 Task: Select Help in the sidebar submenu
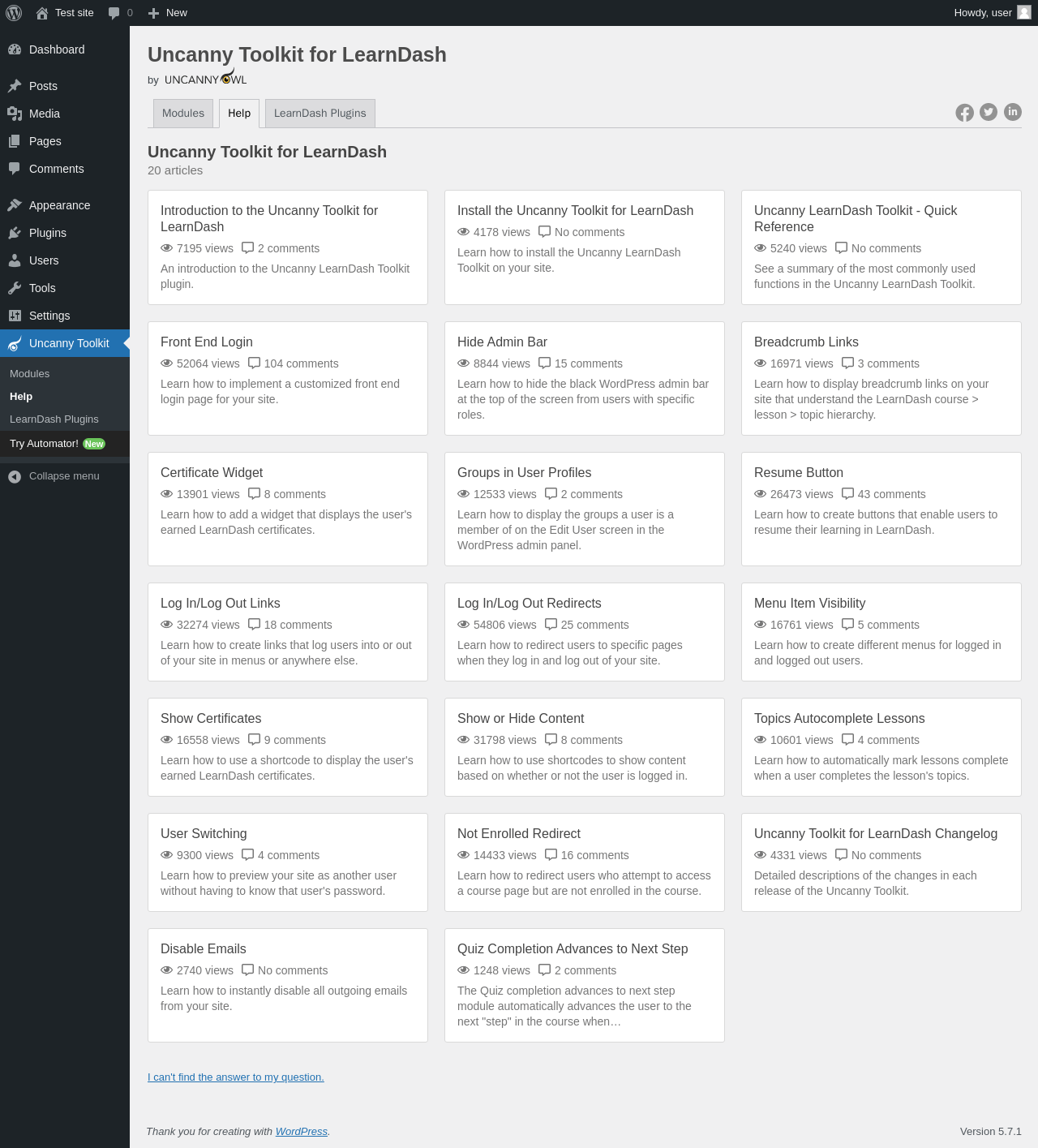point(65,397)
